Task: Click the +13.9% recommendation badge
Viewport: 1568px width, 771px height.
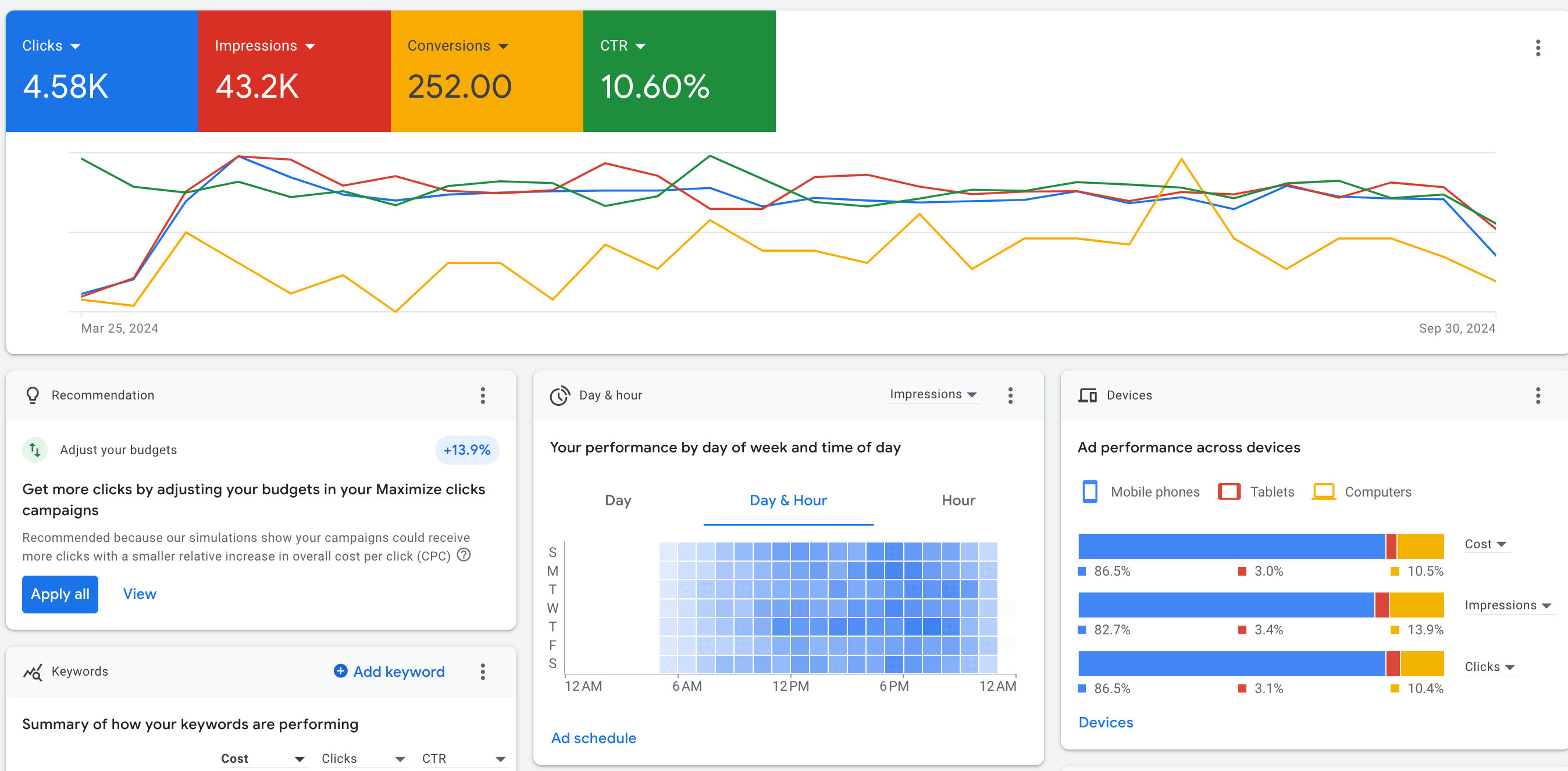Action: pos(467,450)
